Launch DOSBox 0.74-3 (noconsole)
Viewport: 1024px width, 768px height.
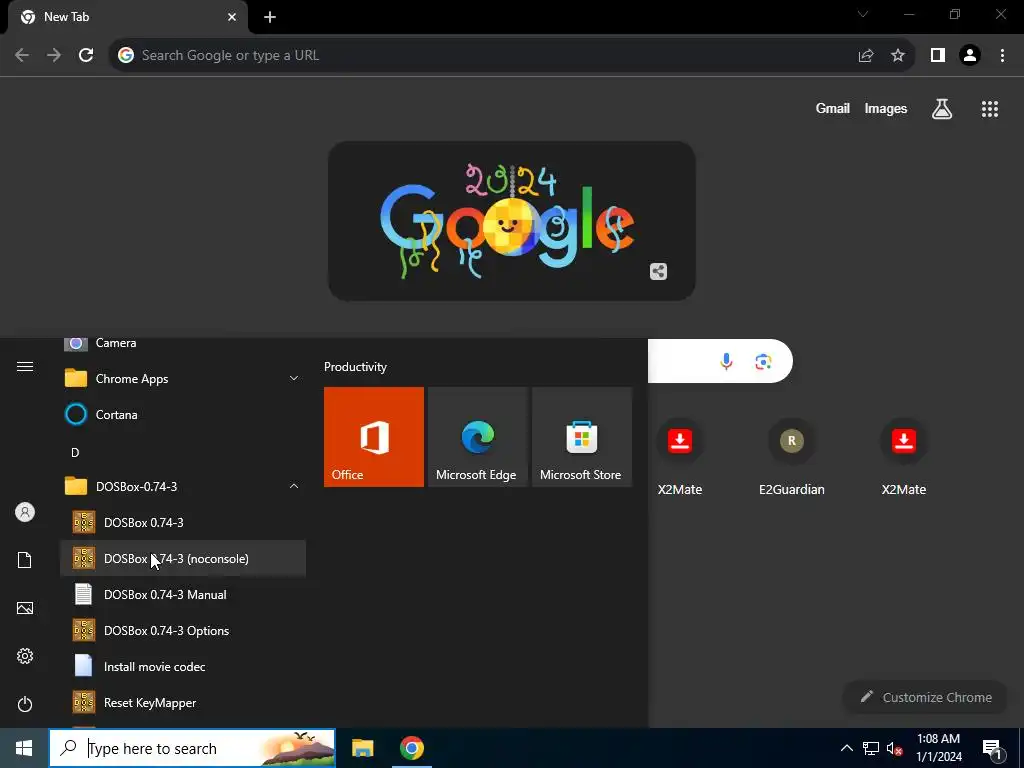183,558
